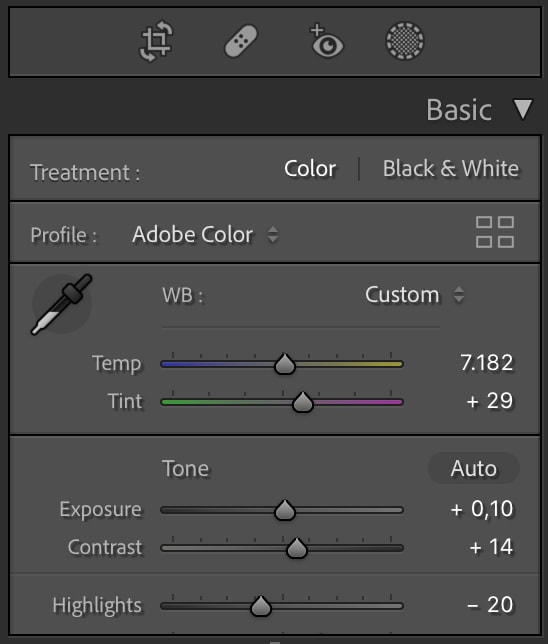Switch treatment to Black & White

(451, 169)
